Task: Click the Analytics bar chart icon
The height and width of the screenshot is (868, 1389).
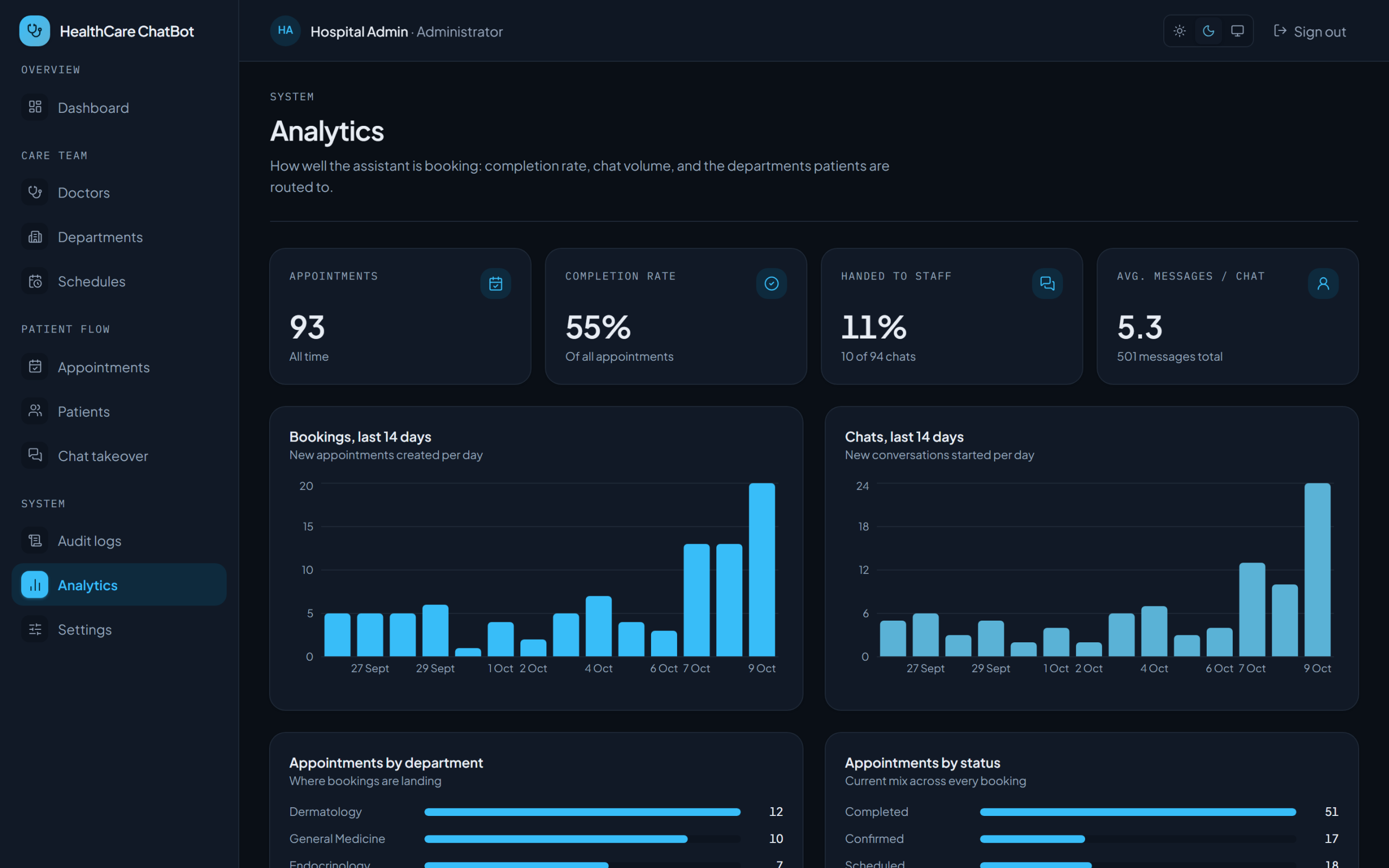Action: [35, 584]
